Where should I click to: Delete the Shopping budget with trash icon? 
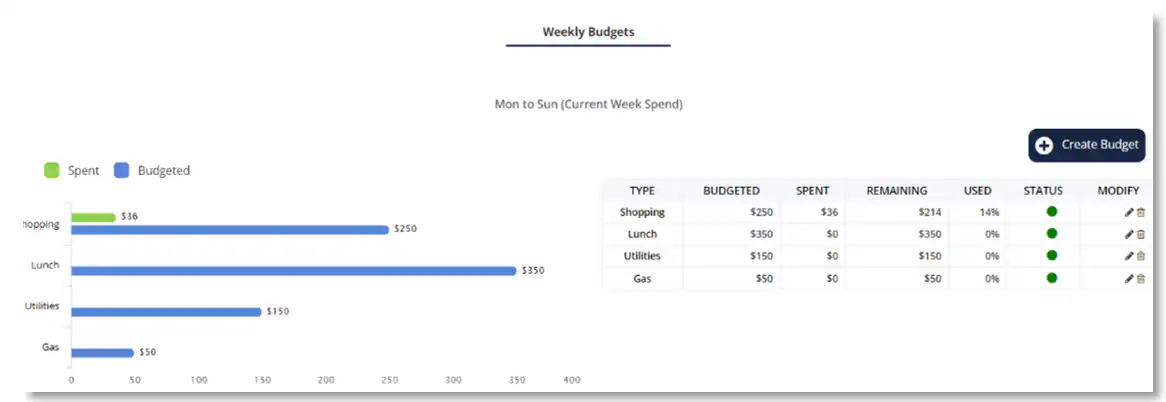pos(1141,212)
